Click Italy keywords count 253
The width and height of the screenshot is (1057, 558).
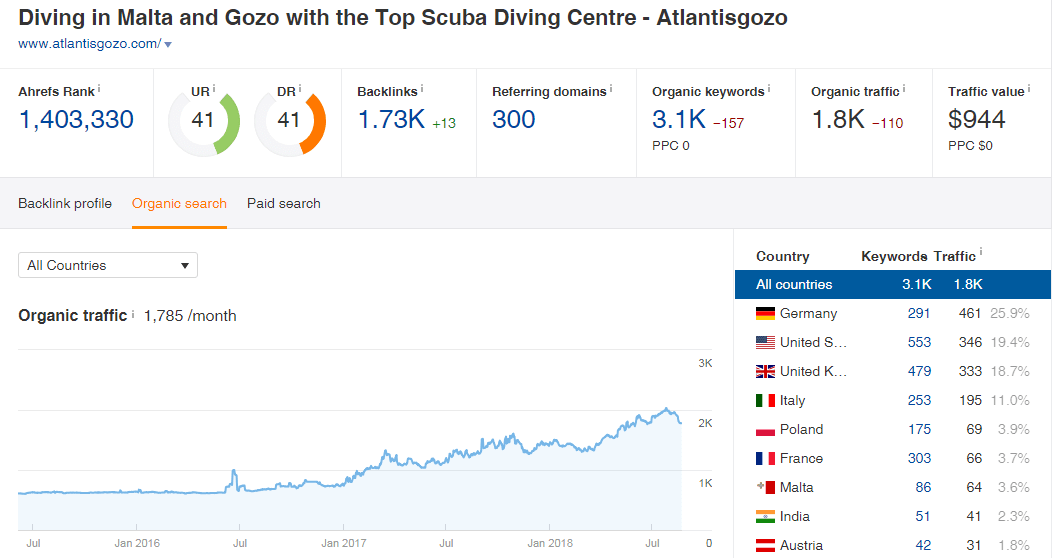point(919,400)
